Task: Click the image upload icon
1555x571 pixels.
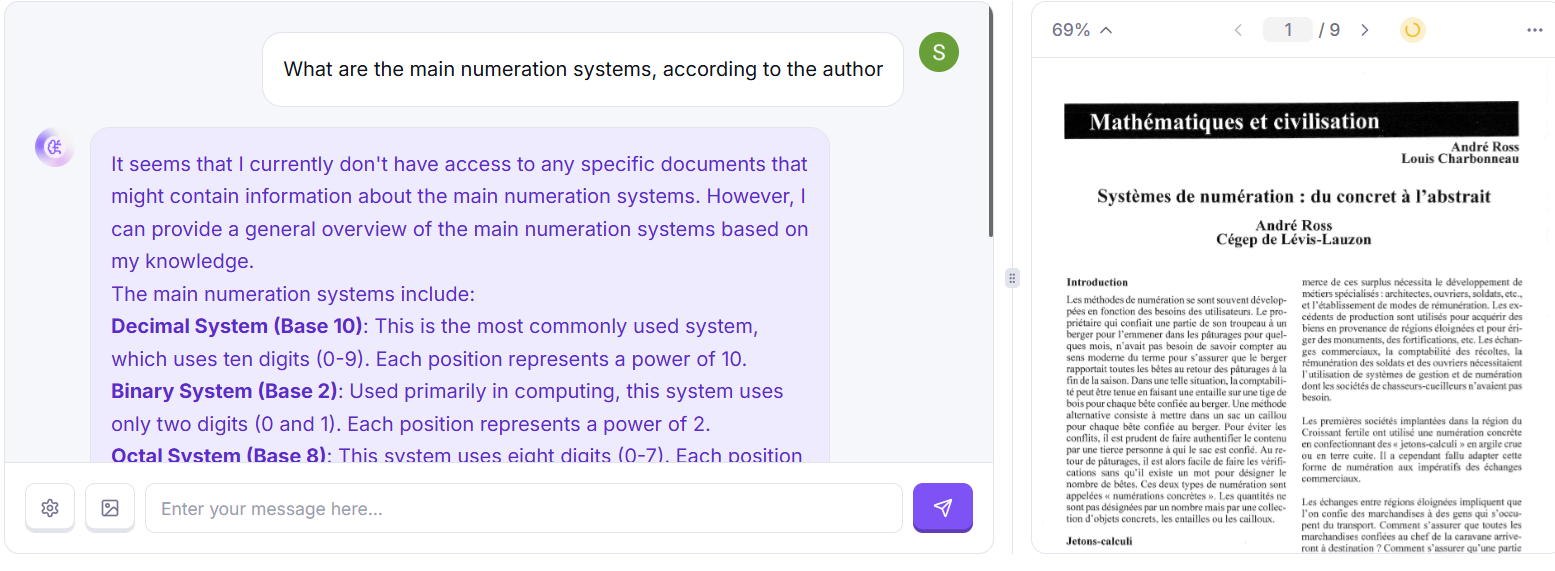Action: tap(110, 508)
